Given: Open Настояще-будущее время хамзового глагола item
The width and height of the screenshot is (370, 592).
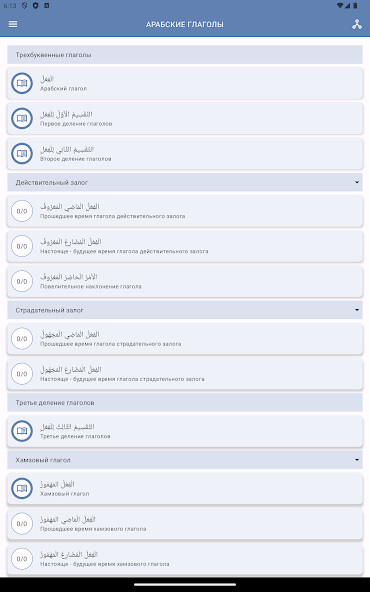Looking at the screenshot, I should point(185,559).
